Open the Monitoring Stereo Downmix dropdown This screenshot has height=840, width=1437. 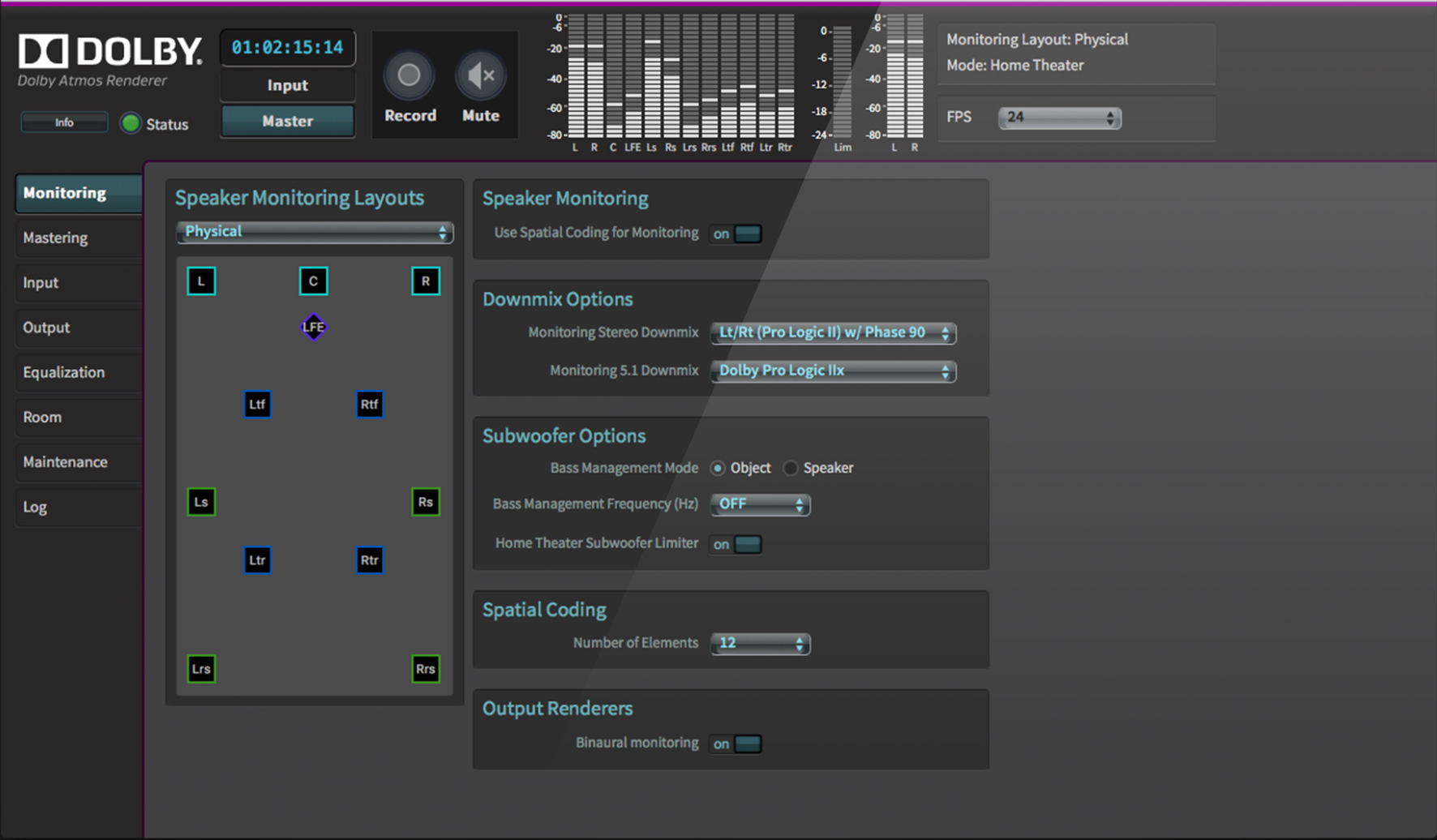point(833,332)
